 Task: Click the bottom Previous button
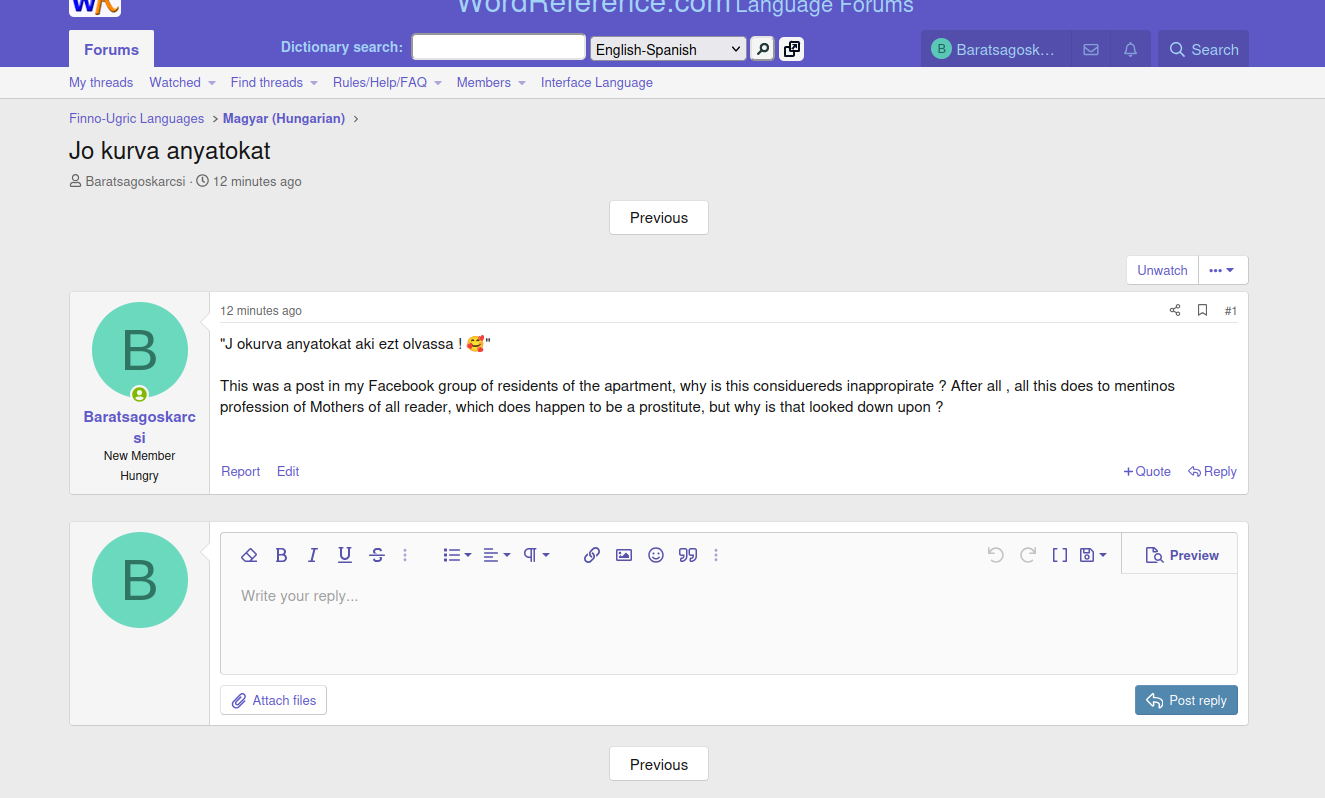point(659,764)
